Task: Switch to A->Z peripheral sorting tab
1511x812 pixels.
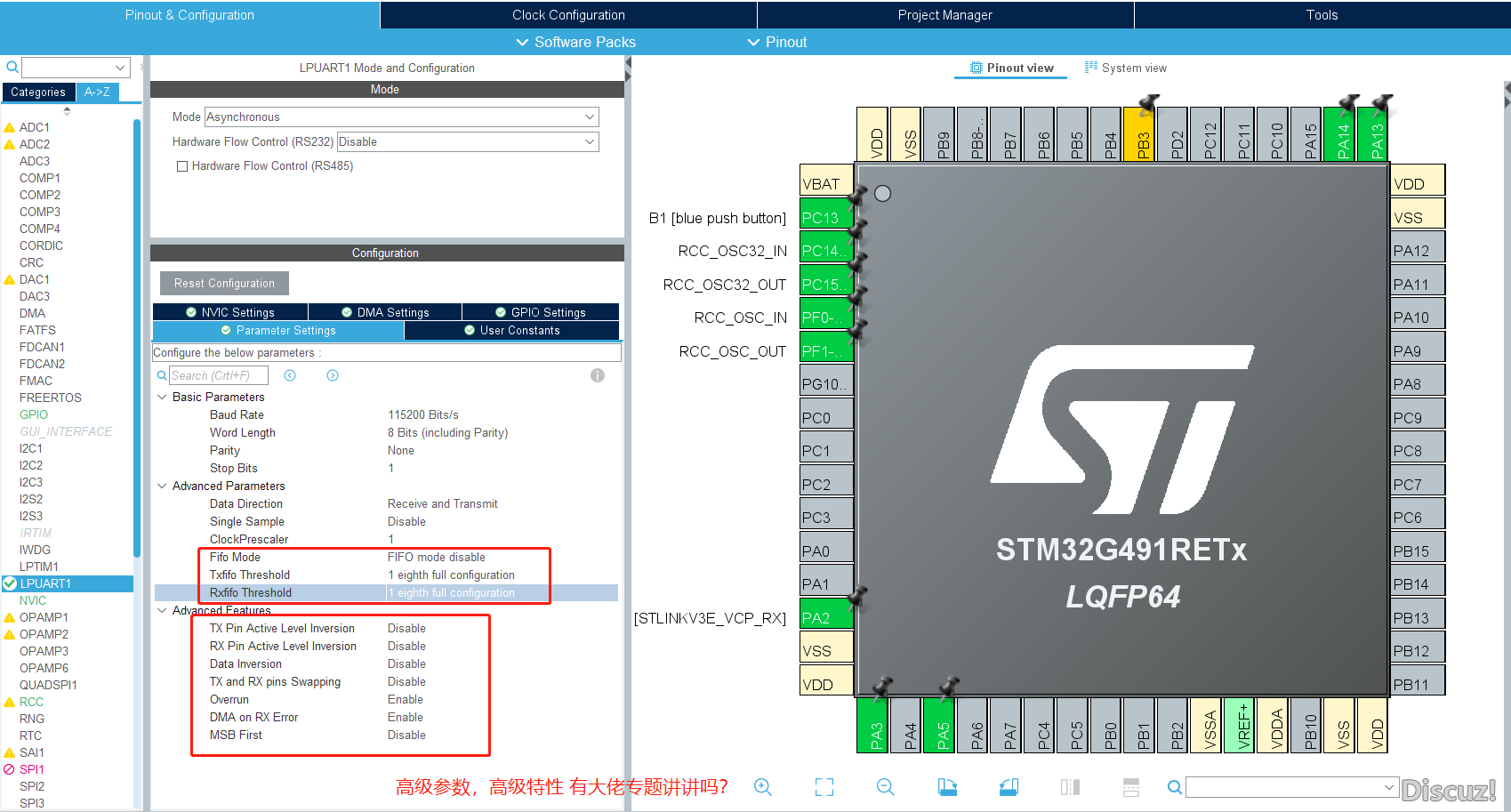Action: [x=97, y=92]
